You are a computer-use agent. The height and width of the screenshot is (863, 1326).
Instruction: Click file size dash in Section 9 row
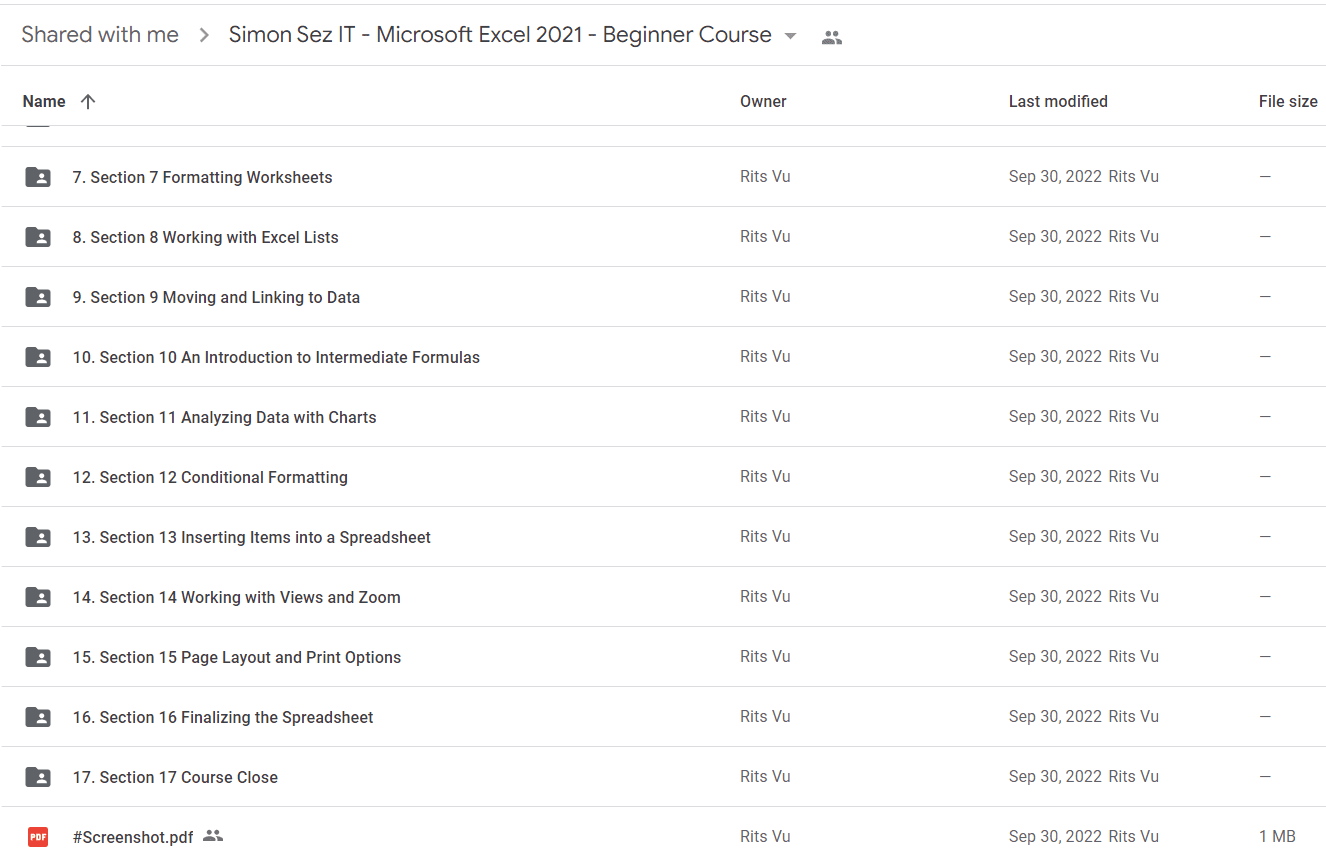[1265, 296]
